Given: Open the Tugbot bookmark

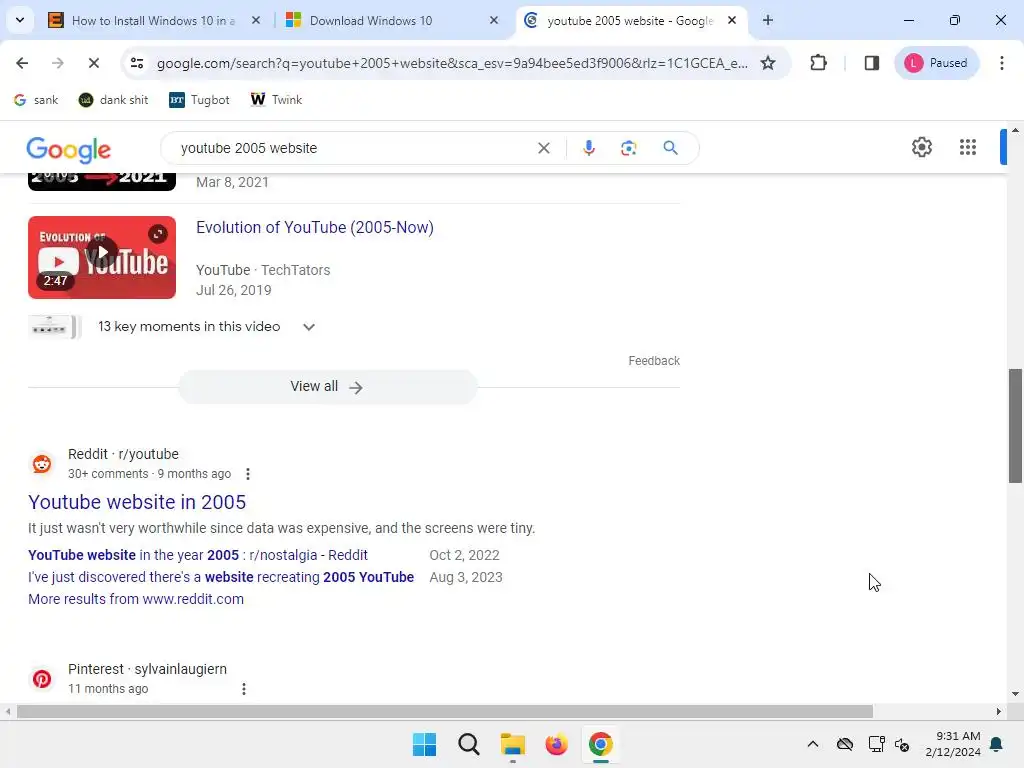Looking at the screenshot, I should 199,100.
